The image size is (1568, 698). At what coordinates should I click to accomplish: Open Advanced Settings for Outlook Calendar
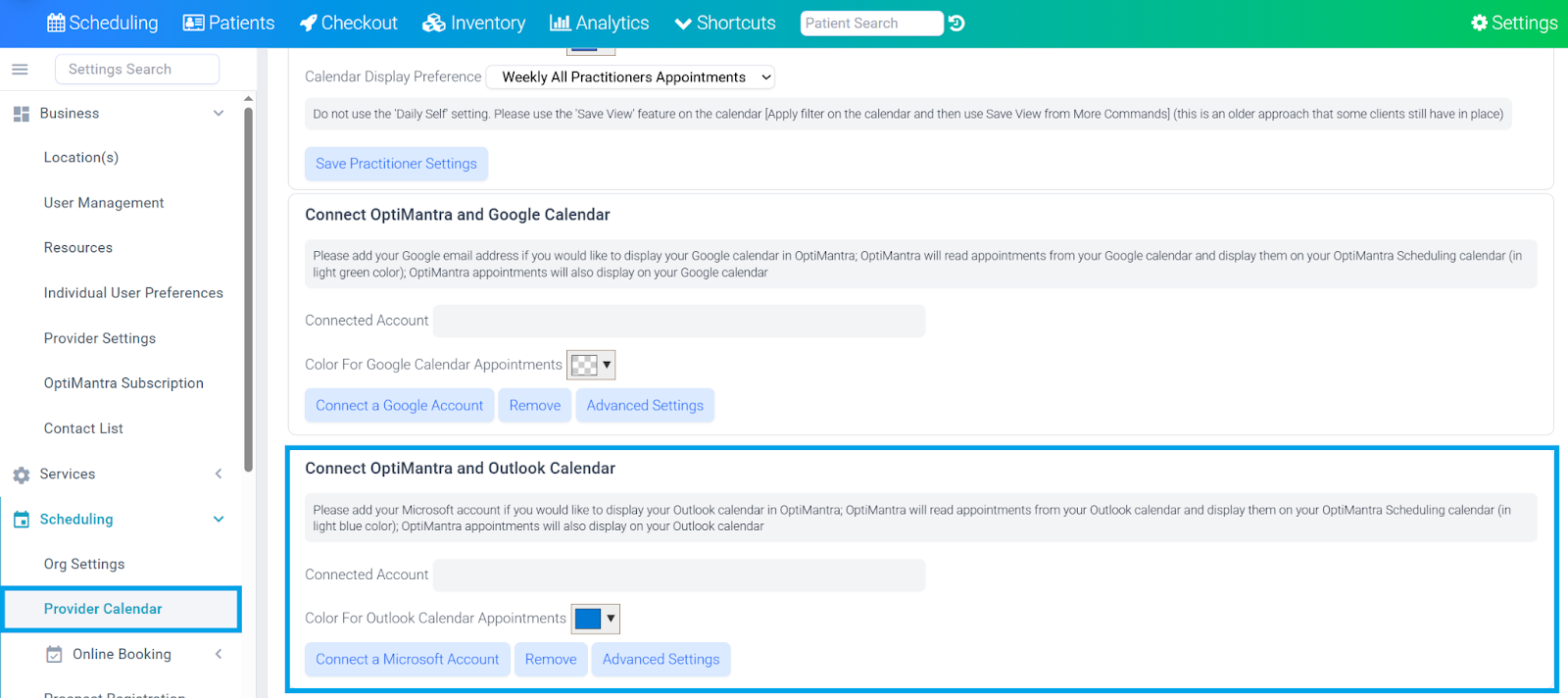coord(661,659)
